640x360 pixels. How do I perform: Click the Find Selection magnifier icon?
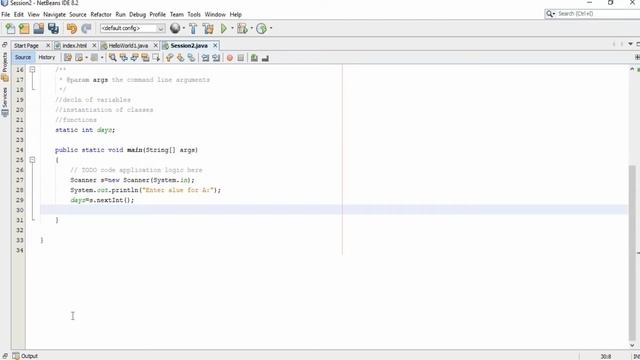point(112,58)
